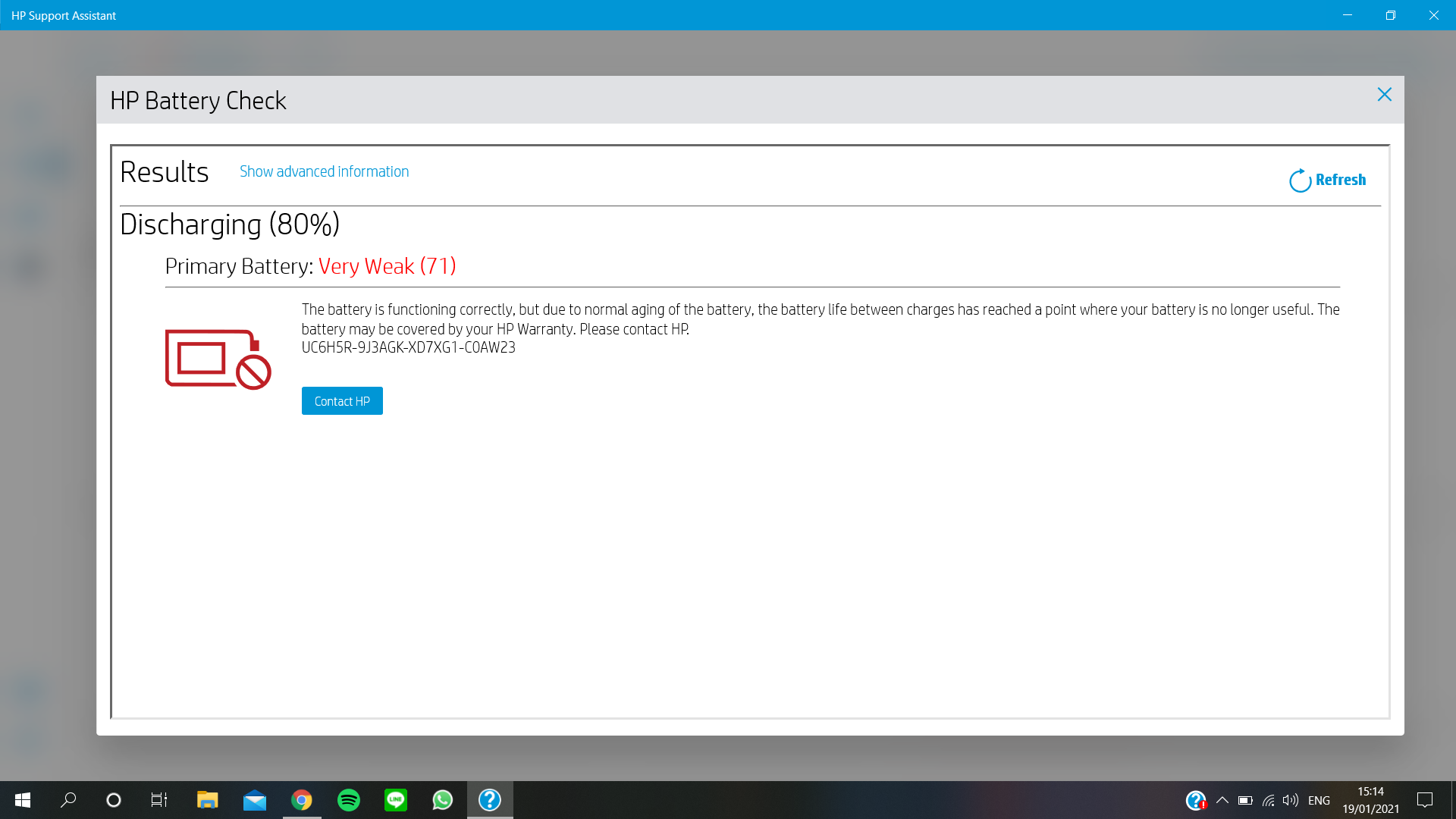Close the HP Battery Check dialog
Image resolution: width=1456 pixels, height=819 pixels.
1384,95
